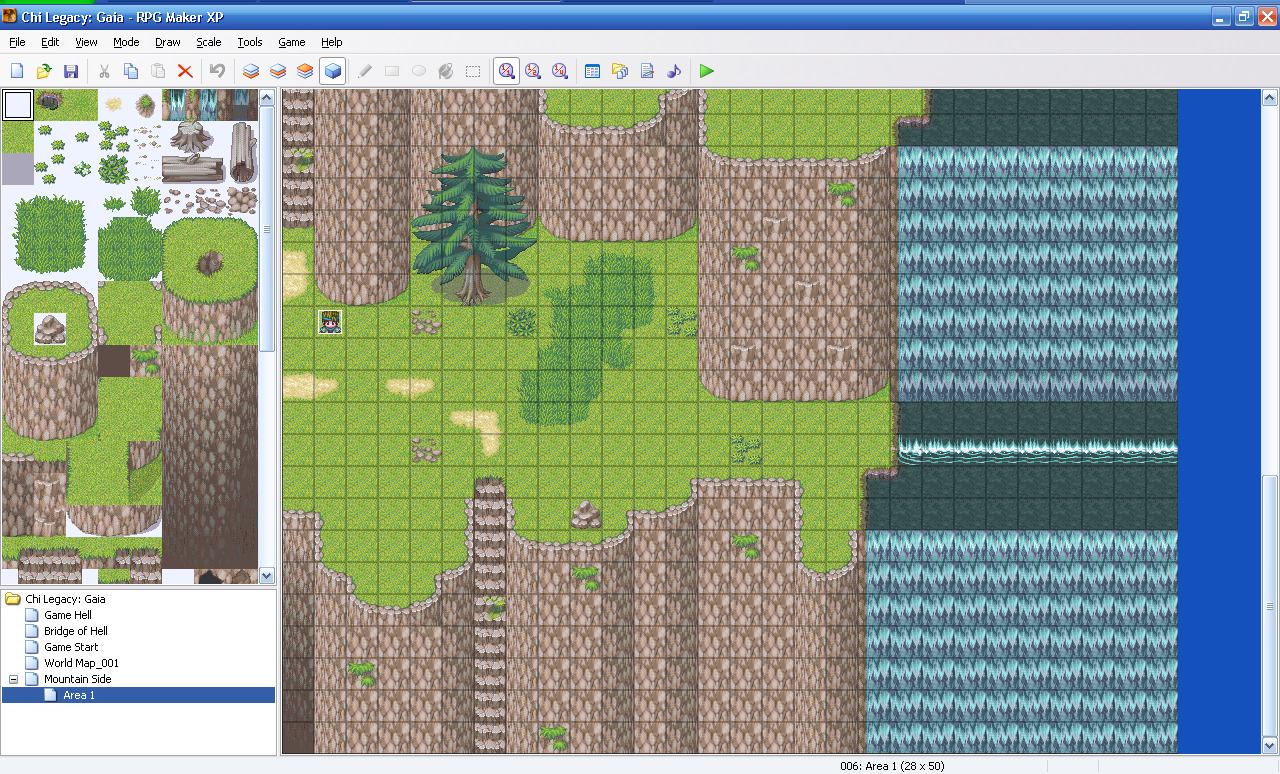Pick the fallen log tile in the palette
Screen dimensions: 1280x774
pos(194,169)
